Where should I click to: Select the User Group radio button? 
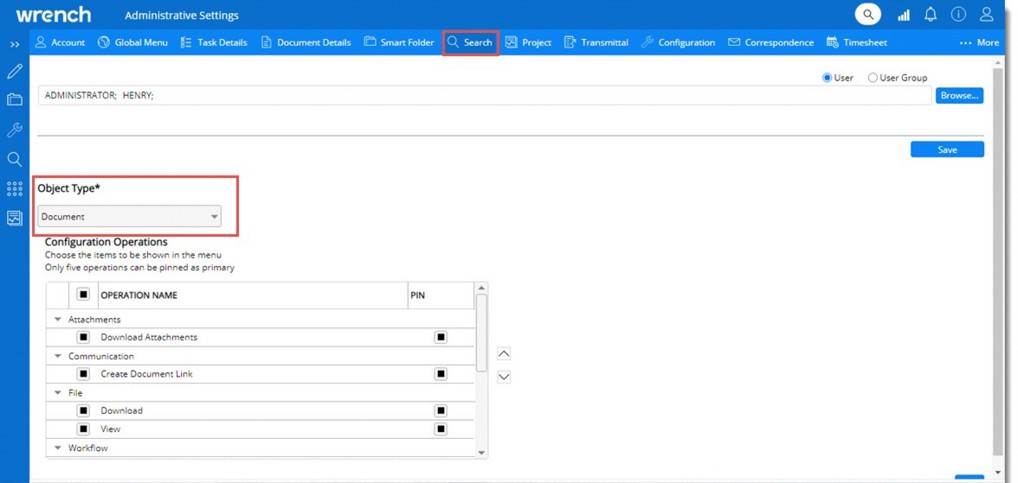[x=873, y=78]
